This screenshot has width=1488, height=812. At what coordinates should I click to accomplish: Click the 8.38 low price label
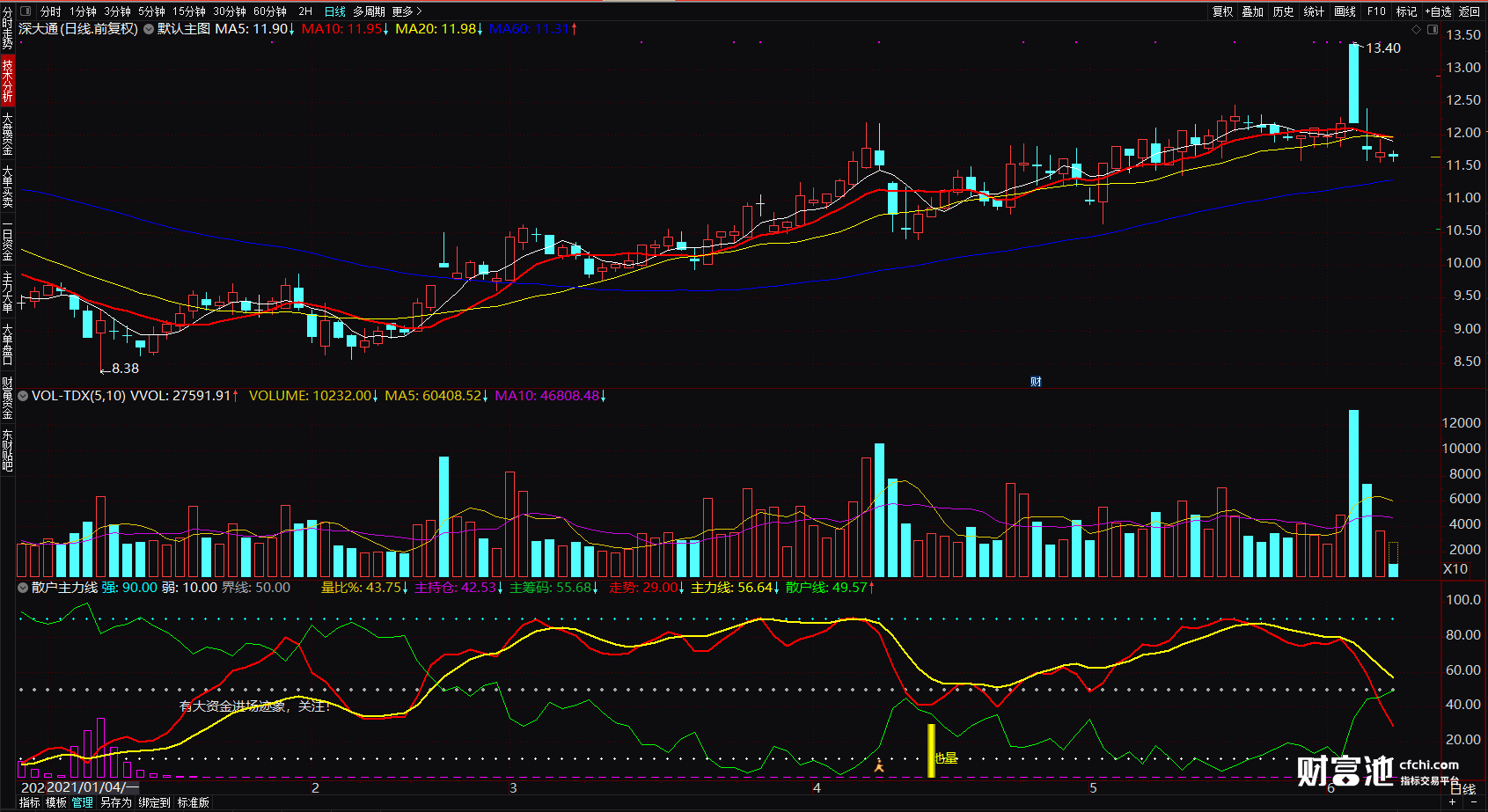click(125, 369)
